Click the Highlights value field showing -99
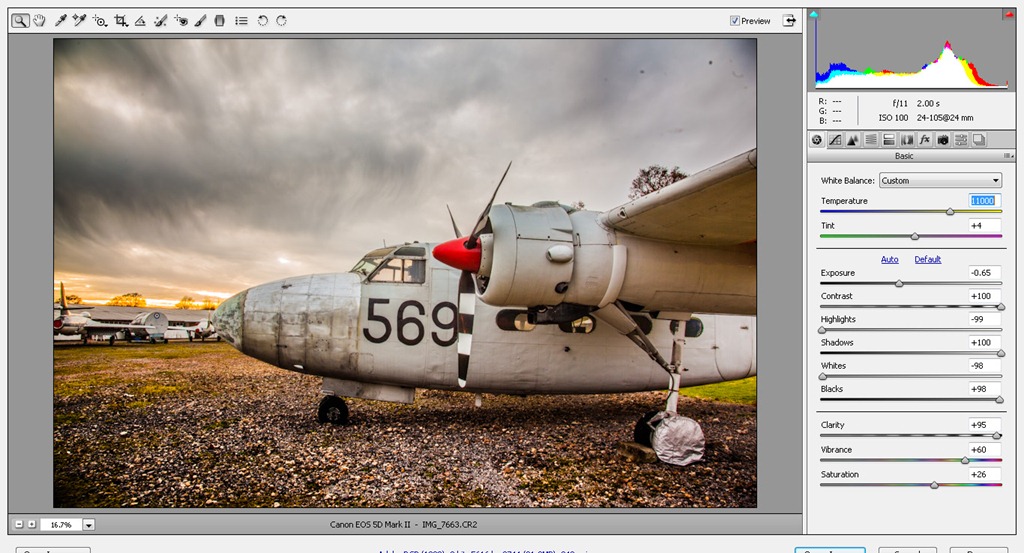1024x553 pixels. click(x=984, y=319)
